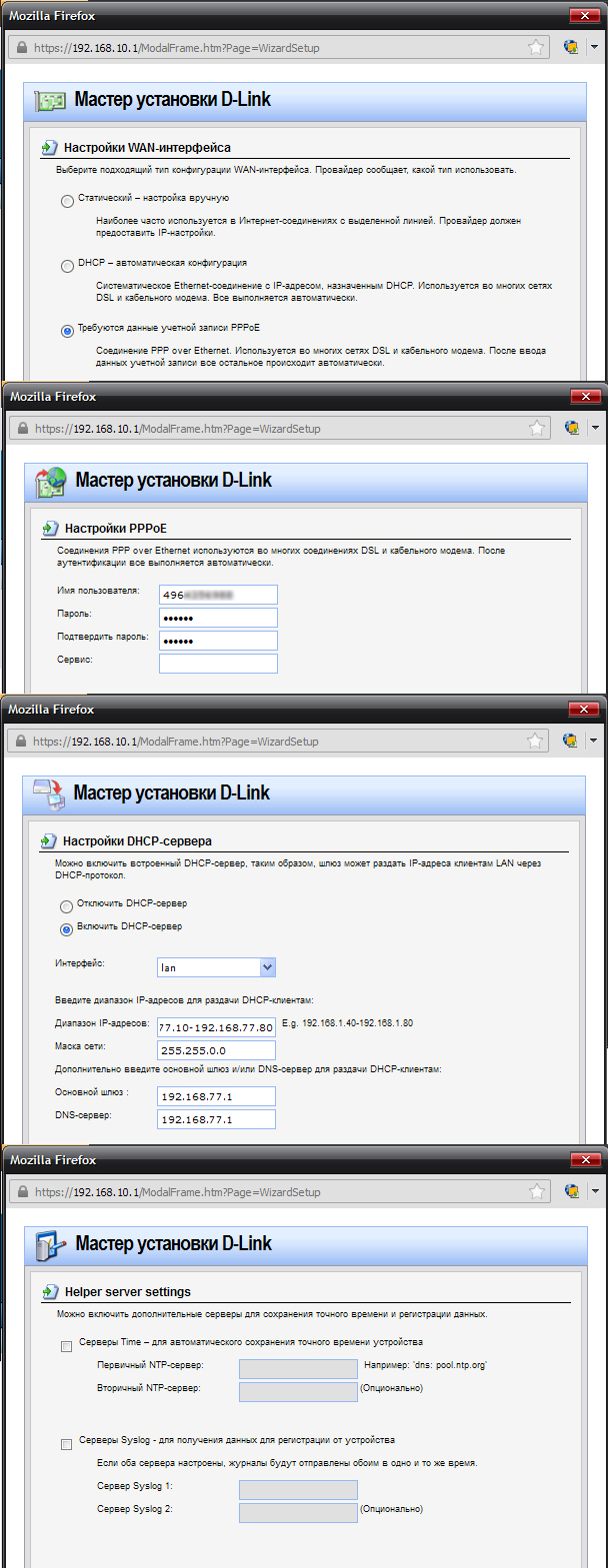This screenshot has height=1568, width=608.
Task: Open toolbar dropdown arrow in PPPoE settings window
Action: pyautogui.click(x=595, y=428)
